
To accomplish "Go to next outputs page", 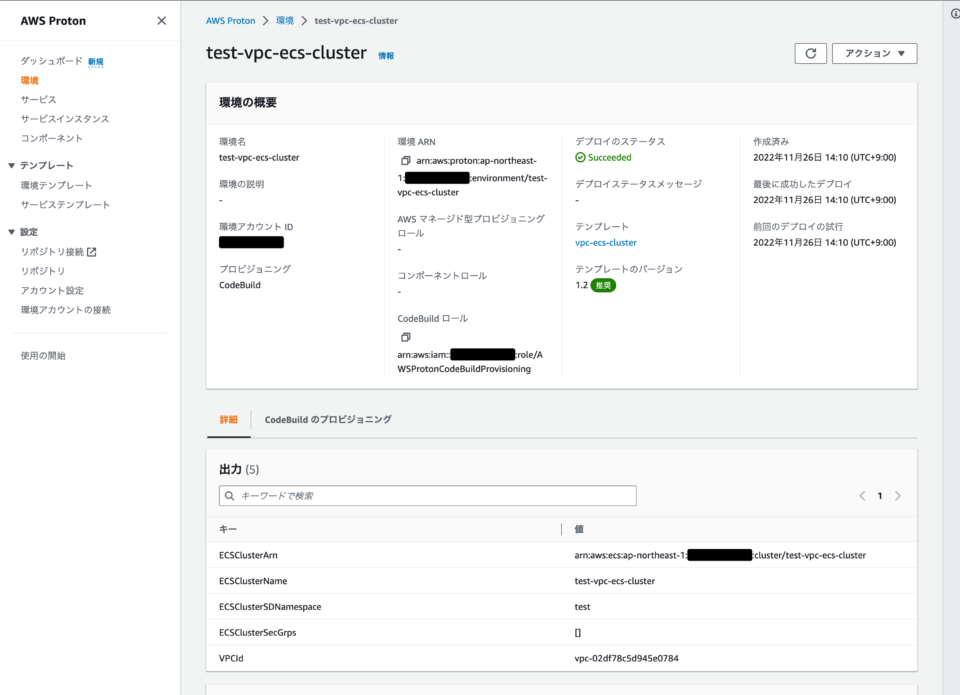I will tap(898, 495).
